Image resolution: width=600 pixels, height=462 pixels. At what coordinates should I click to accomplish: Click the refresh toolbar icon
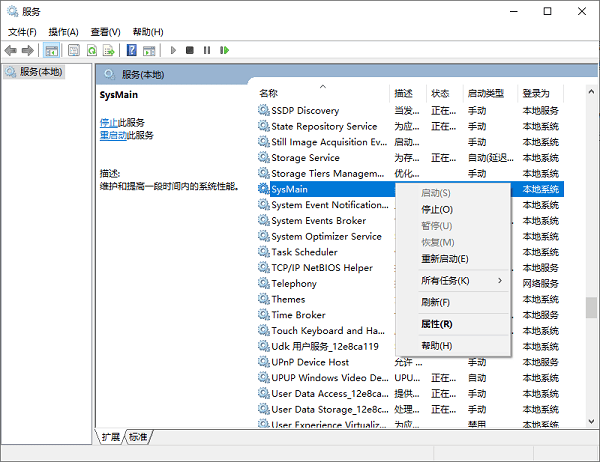[x=92, y=50]
